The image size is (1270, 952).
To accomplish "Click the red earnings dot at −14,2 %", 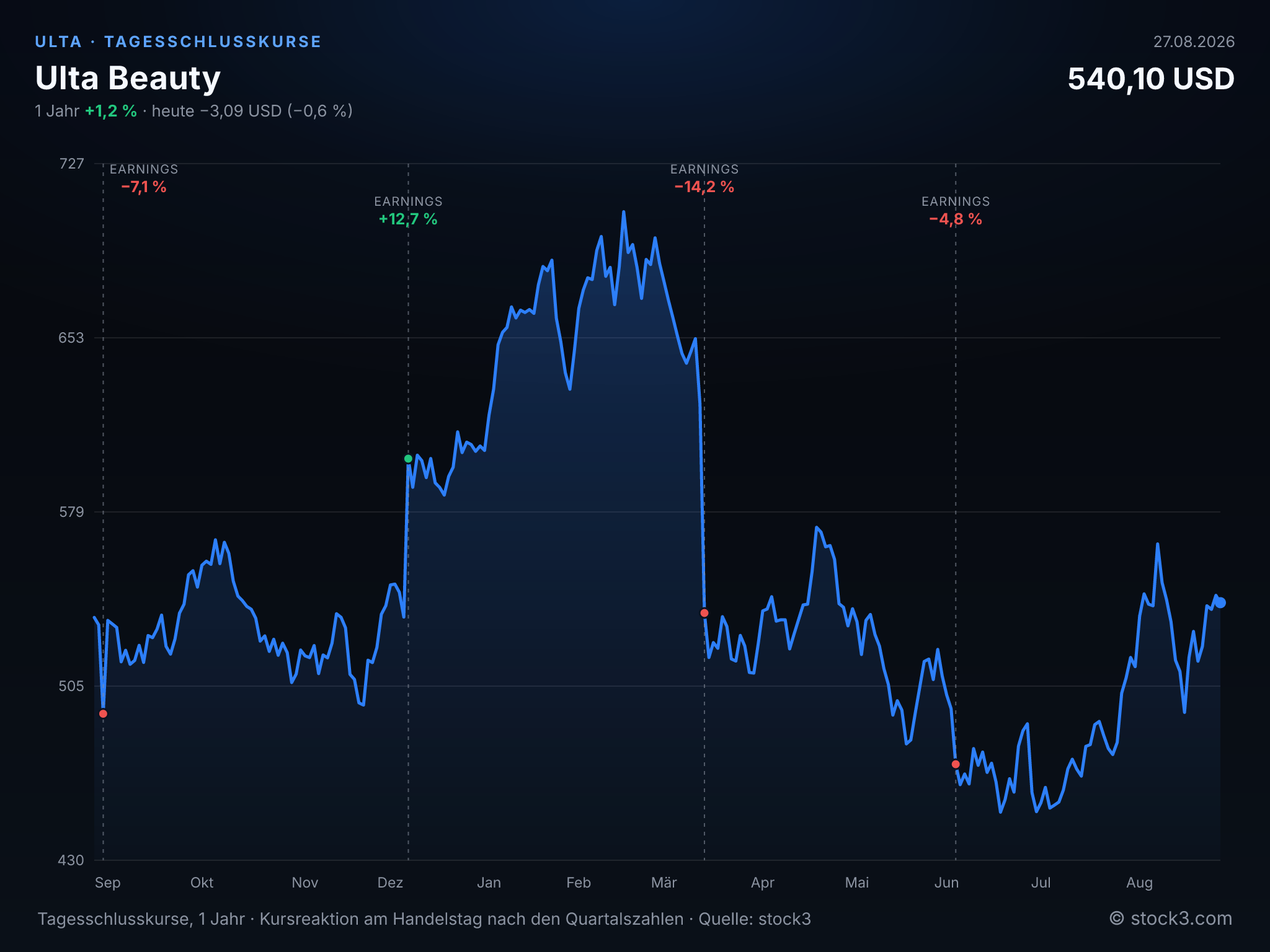I will pos(704,613).
